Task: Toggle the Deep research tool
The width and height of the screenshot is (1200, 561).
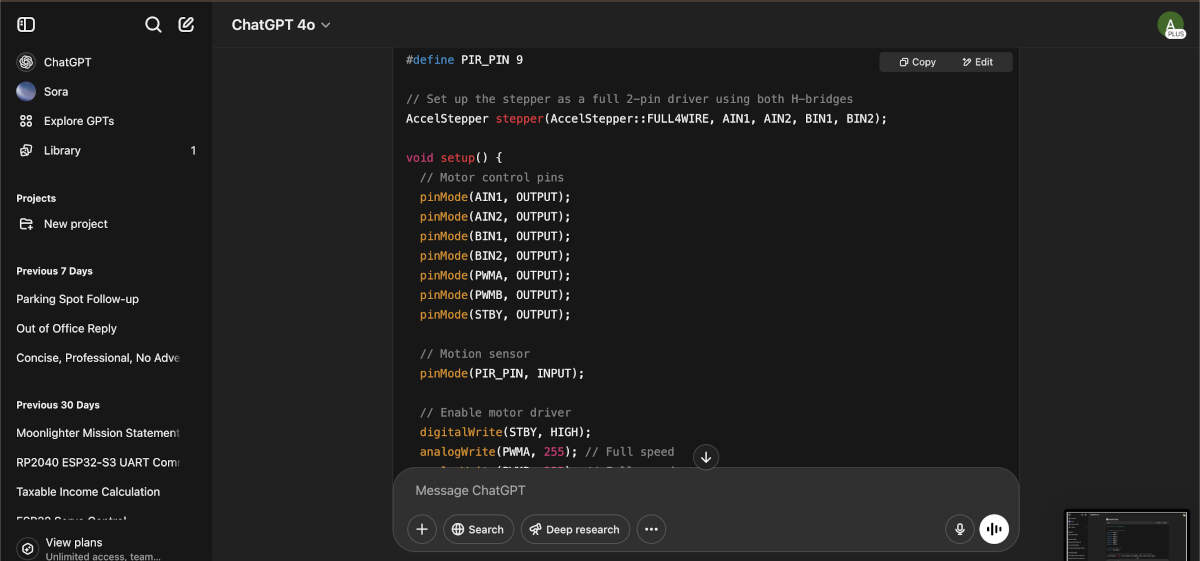Action: tap(575, 529)
